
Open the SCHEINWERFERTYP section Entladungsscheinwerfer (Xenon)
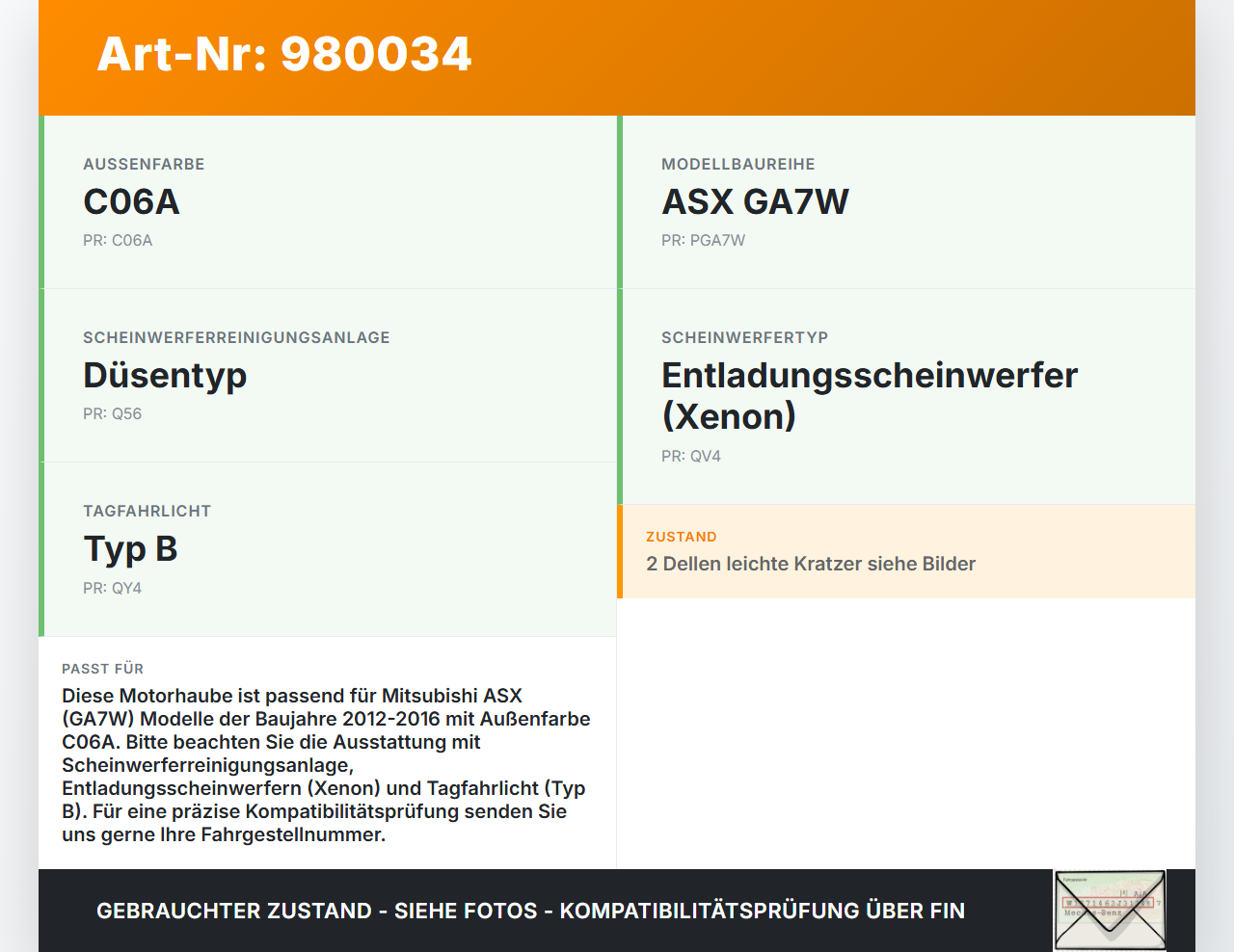click(x=869, y=395)
